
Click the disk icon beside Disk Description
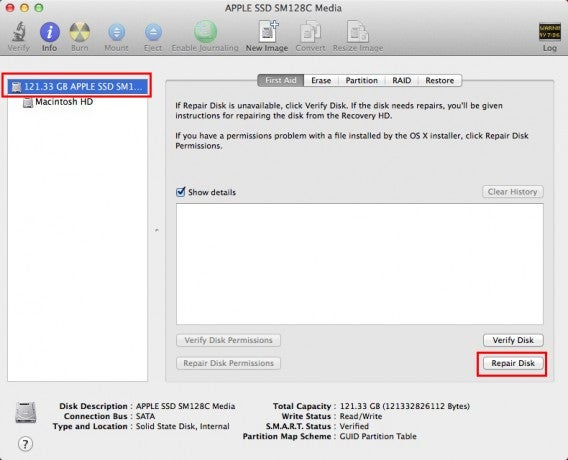pyautogui.click(x=26, y=412)
